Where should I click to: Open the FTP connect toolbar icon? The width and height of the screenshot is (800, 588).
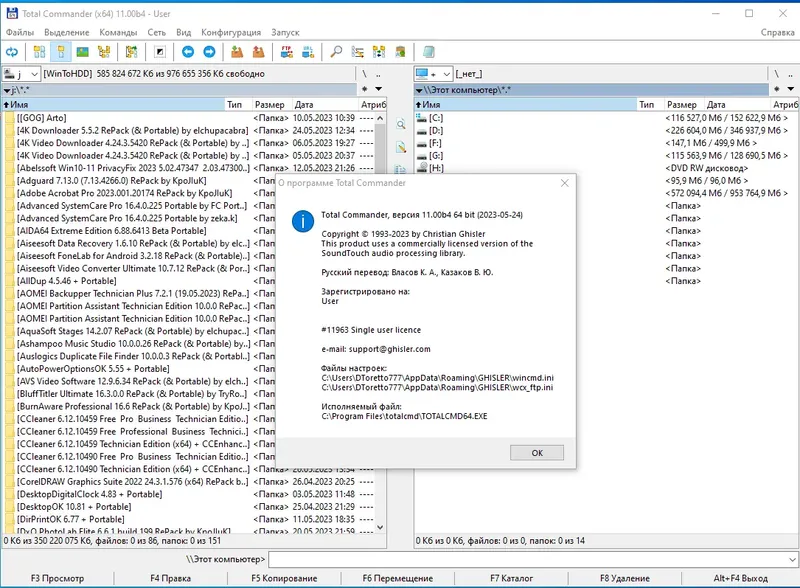[x=286, y=52]
